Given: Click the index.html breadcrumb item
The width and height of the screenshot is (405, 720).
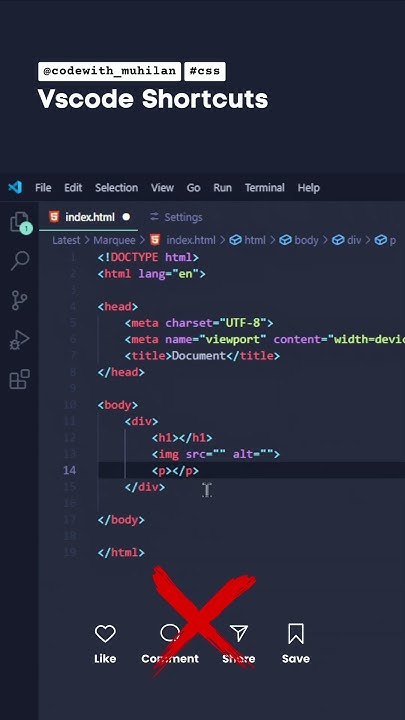Looking at the screenshot, I should (x=183, y=240).
